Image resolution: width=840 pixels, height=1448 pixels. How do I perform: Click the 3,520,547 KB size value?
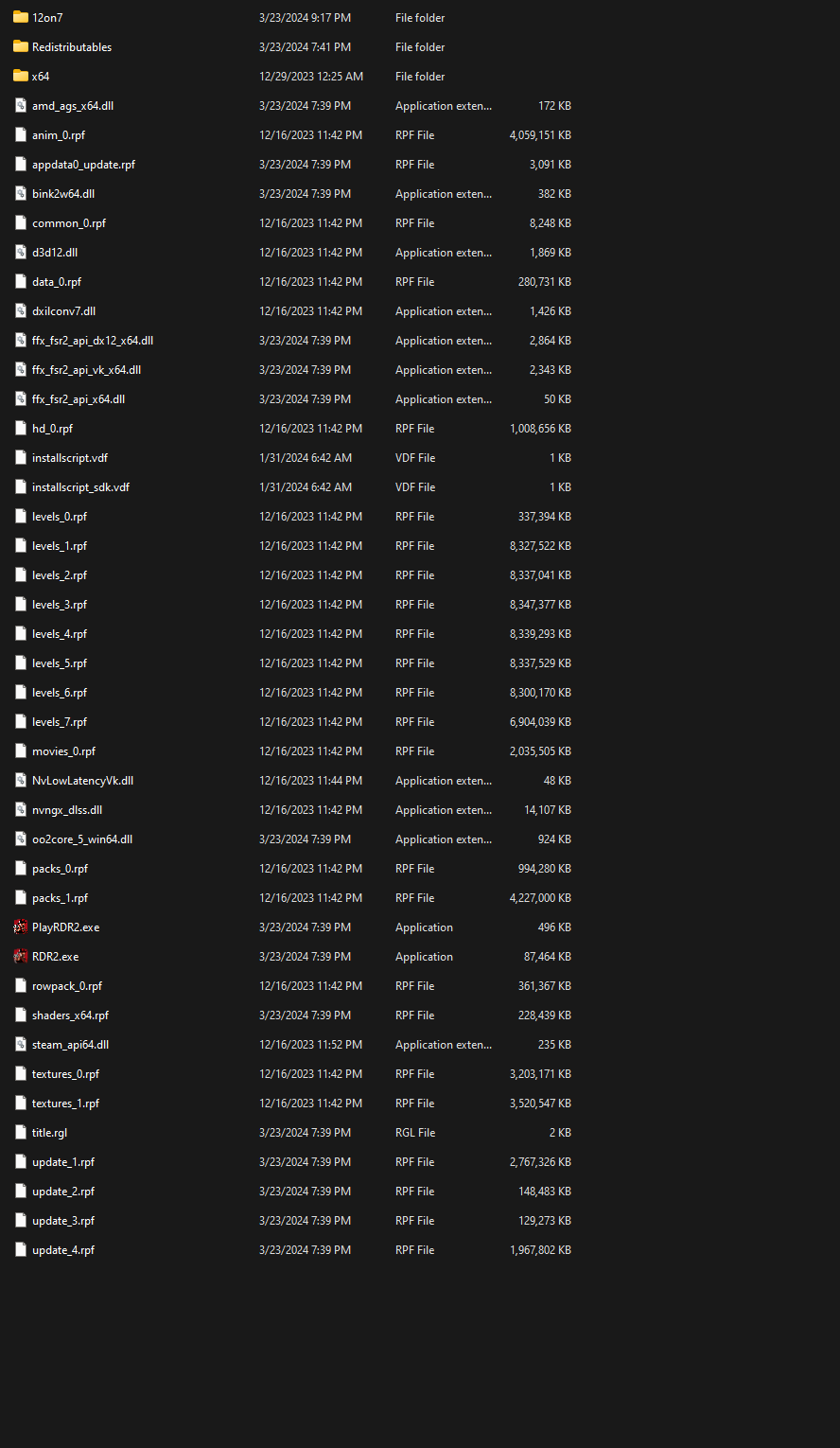540,1104
